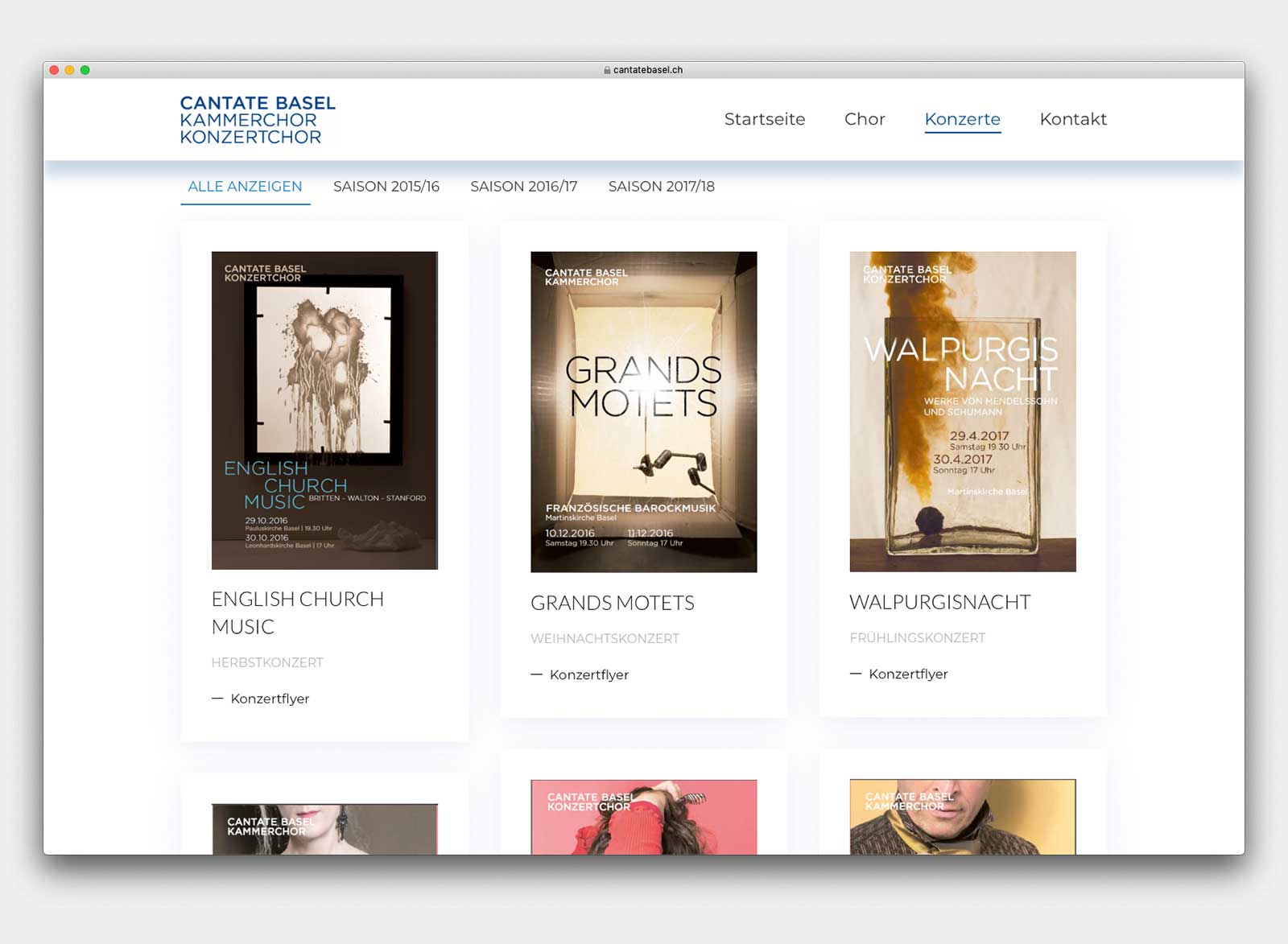Click the Grands Motets title heading
Image resolution: width=1288 pixels, height=944 pixels.
612,603
